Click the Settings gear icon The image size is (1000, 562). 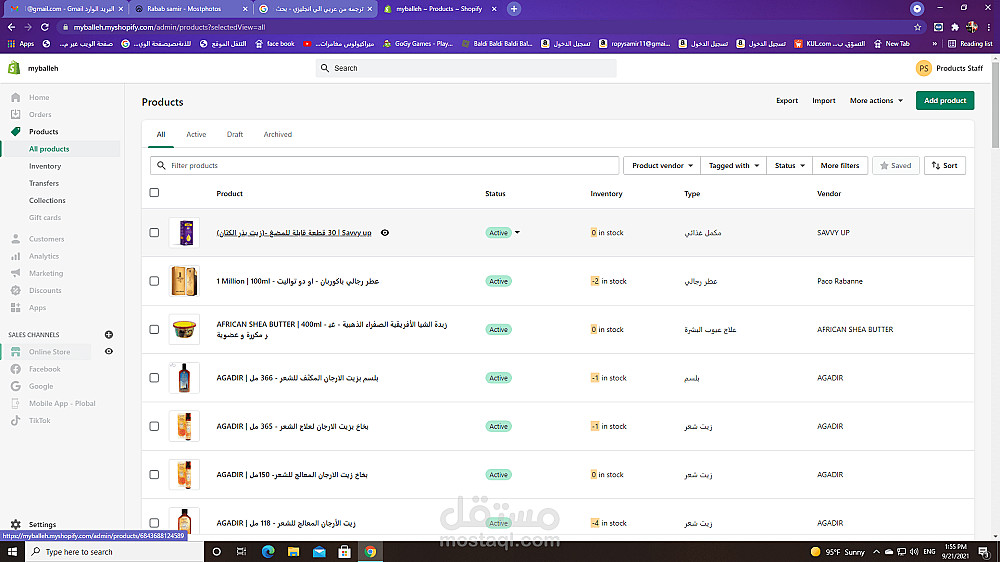click(x=16, y=524)
